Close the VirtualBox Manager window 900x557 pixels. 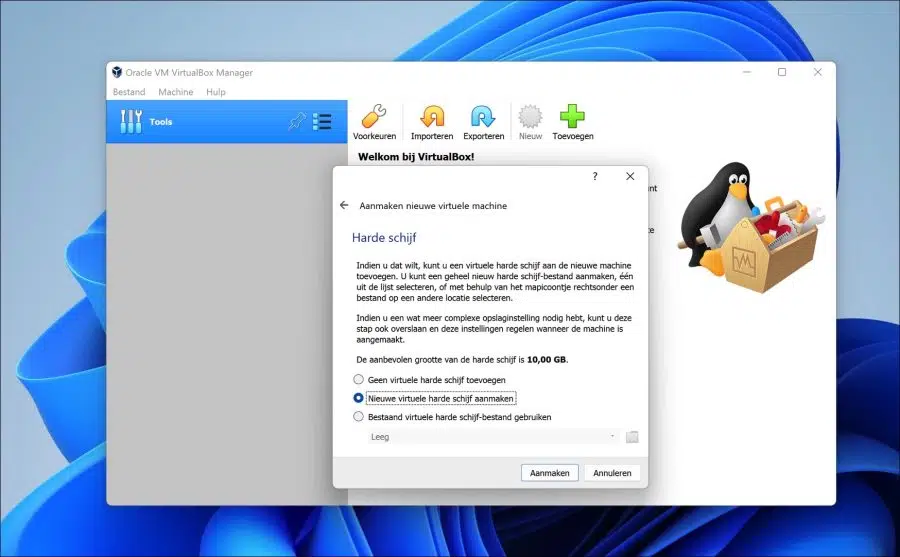[x=817, y=72]
